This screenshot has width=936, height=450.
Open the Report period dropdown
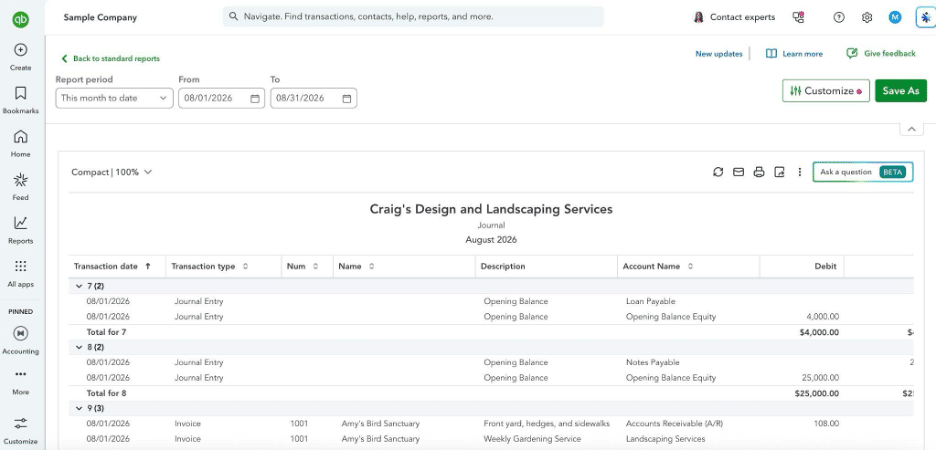(x=115, y=98)
